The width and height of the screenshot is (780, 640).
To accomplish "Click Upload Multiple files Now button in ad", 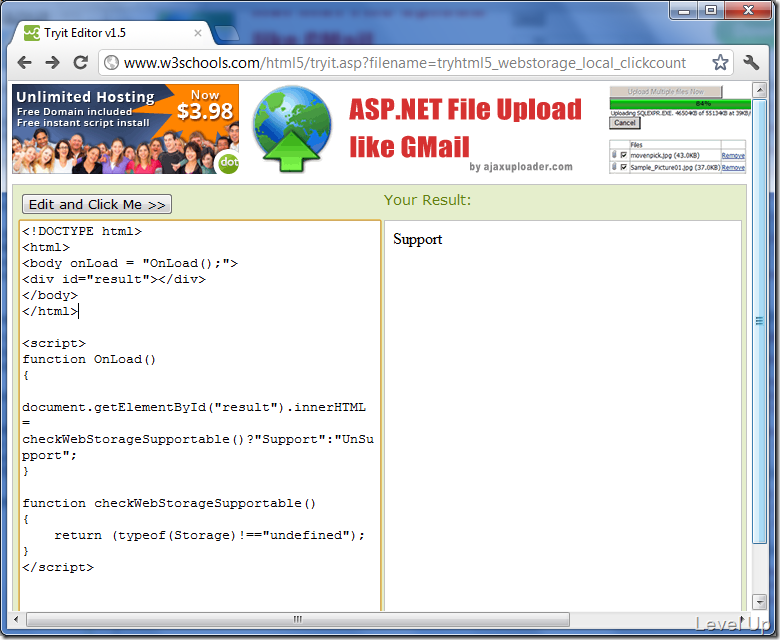I will pos(666,91).
